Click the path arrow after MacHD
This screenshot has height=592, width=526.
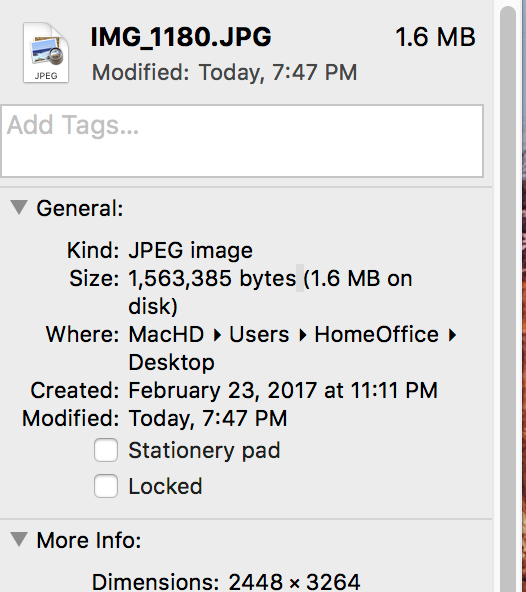click(217, 335)
